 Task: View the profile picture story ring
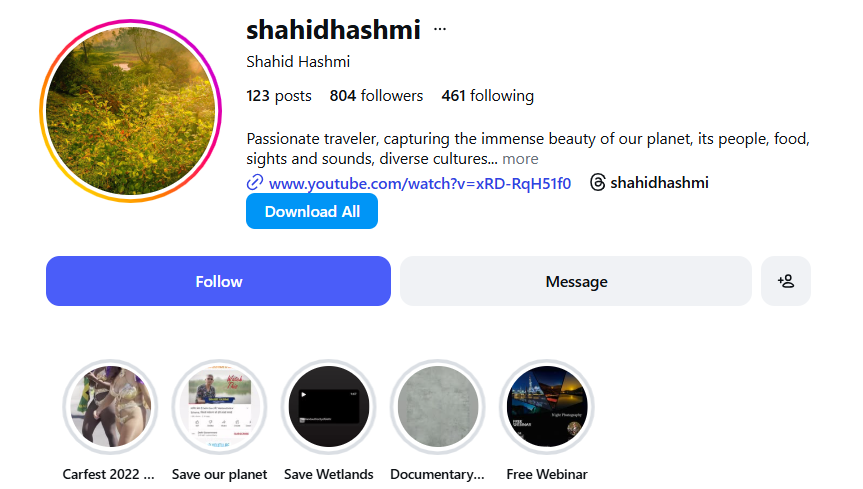tap(130, 111)
